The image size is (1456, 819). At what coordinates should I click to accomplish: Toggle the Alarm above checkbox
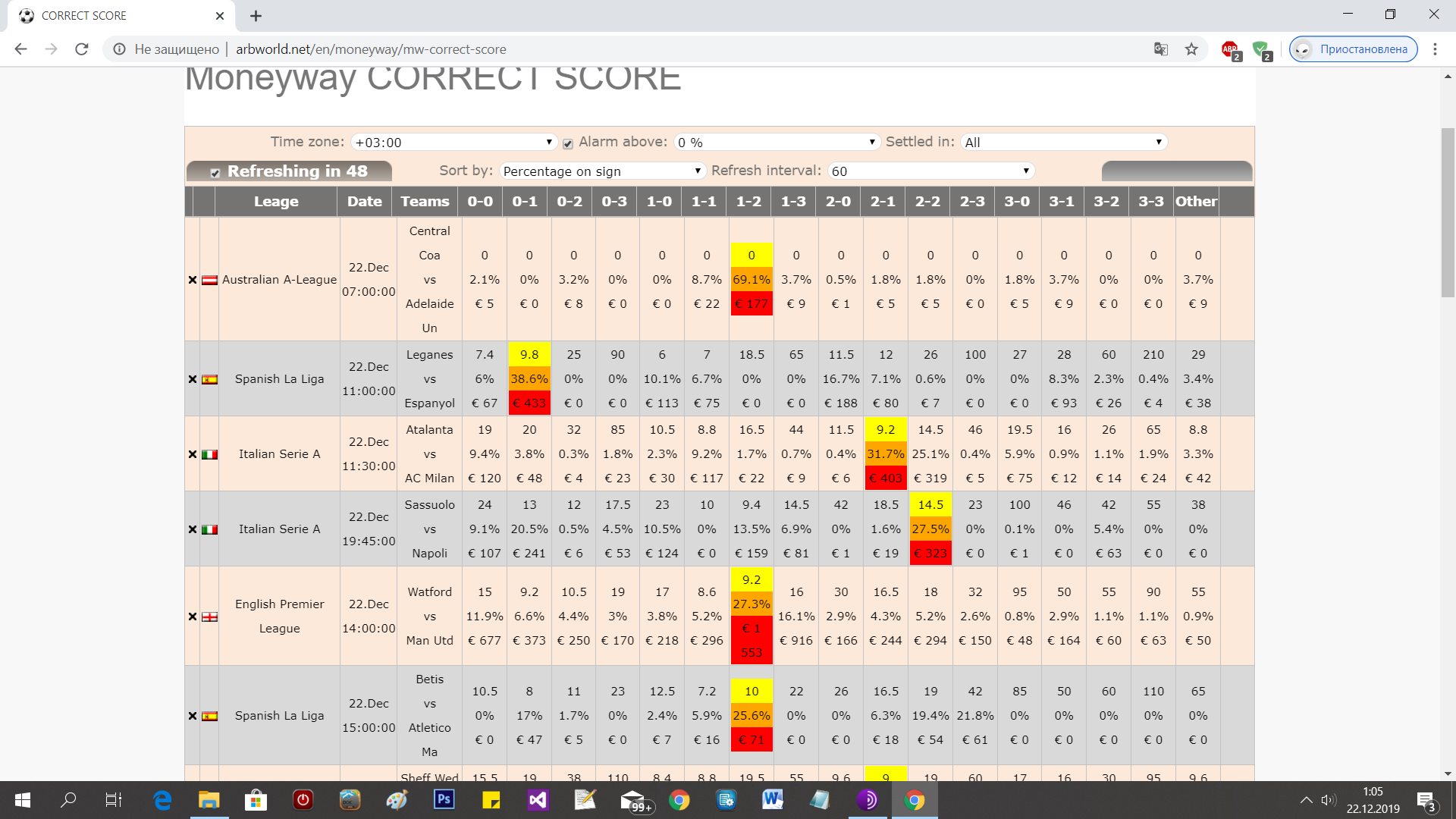click(567, 143)
